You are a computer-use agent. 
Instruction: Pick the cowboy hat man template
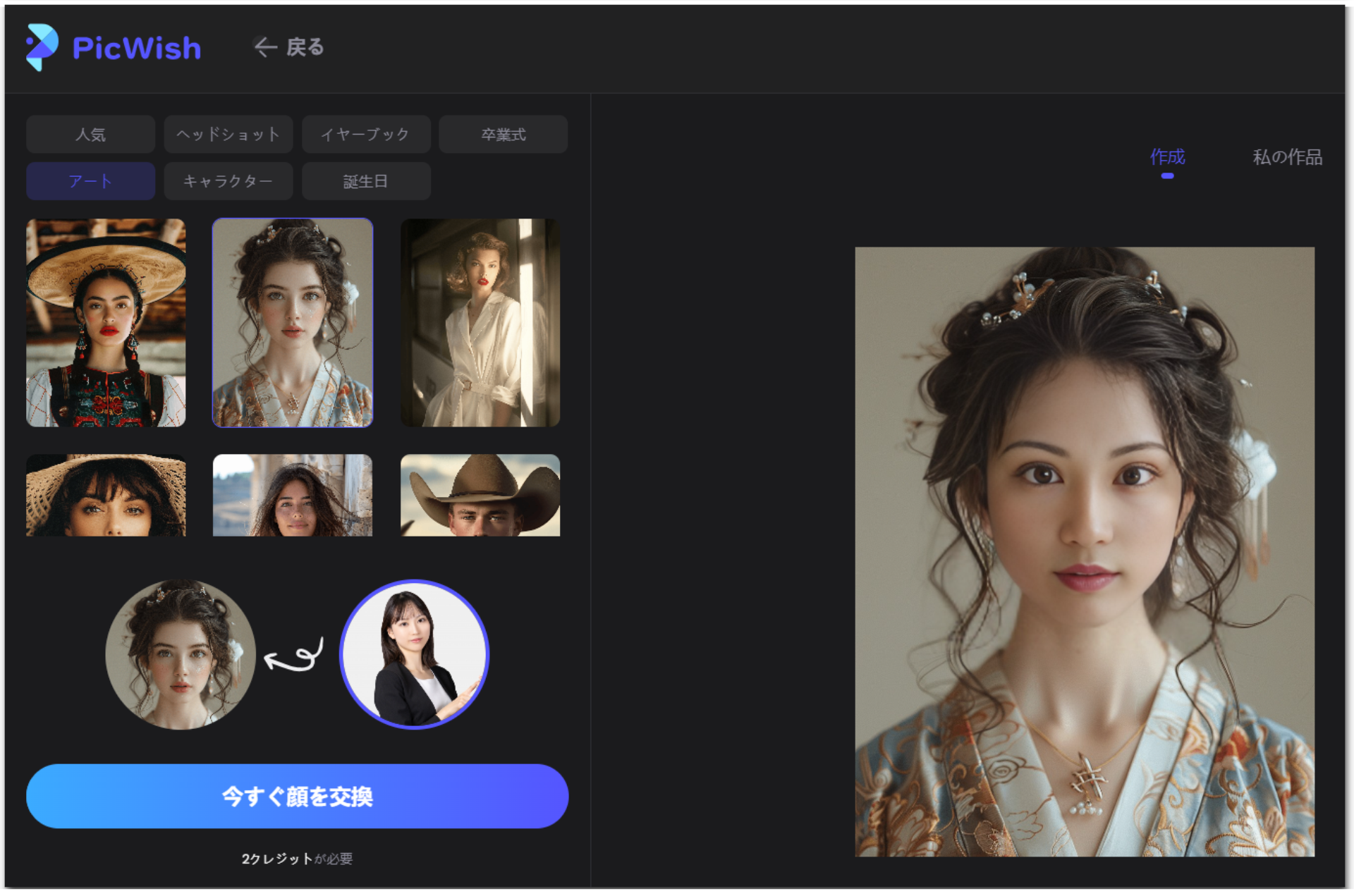pos(480,495)
